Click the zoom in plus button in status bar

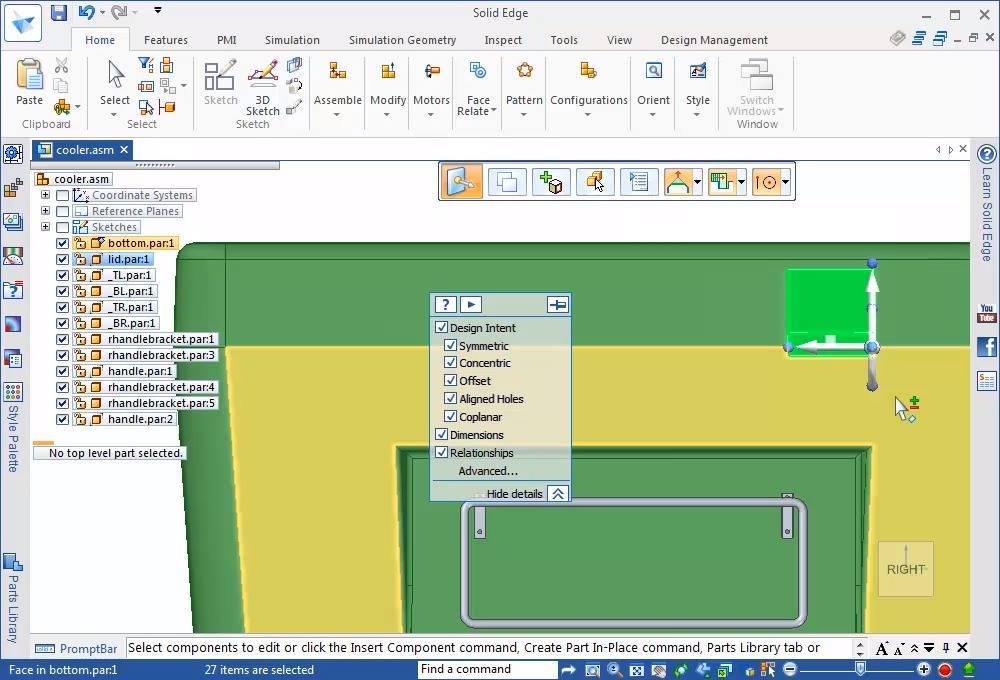pyautogui.click(x=923, y=669)
